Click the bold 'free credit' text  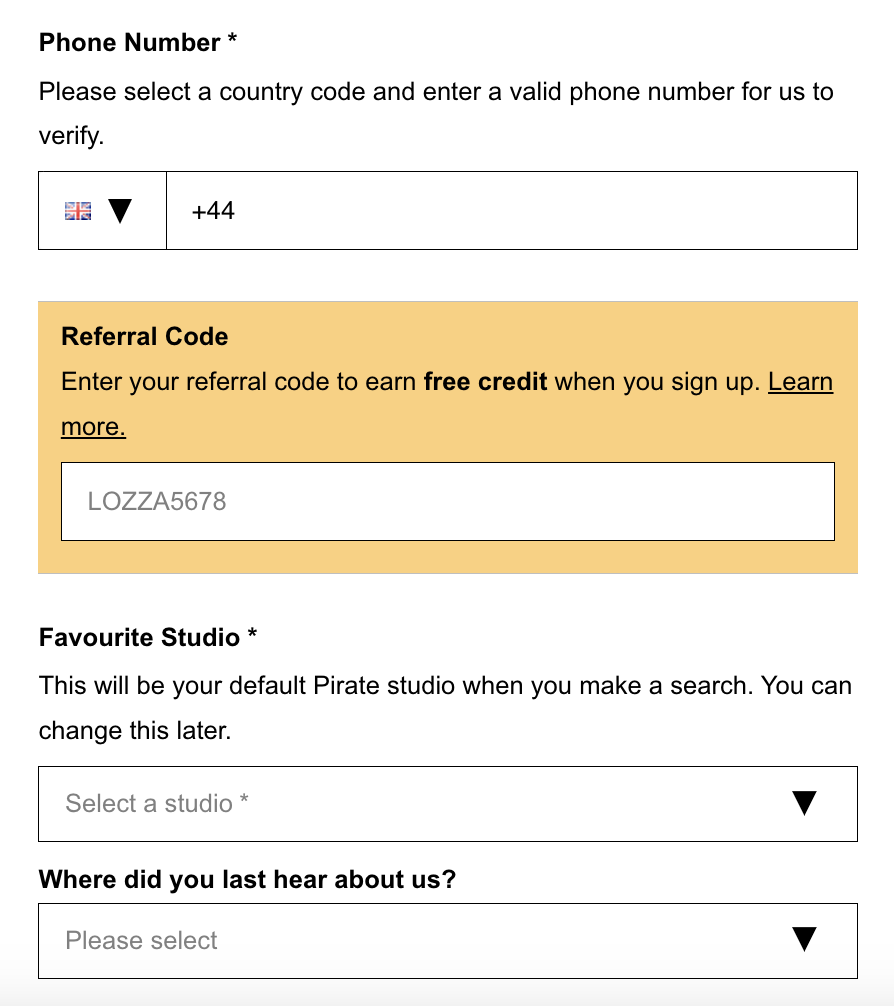[x=485, y=382]
